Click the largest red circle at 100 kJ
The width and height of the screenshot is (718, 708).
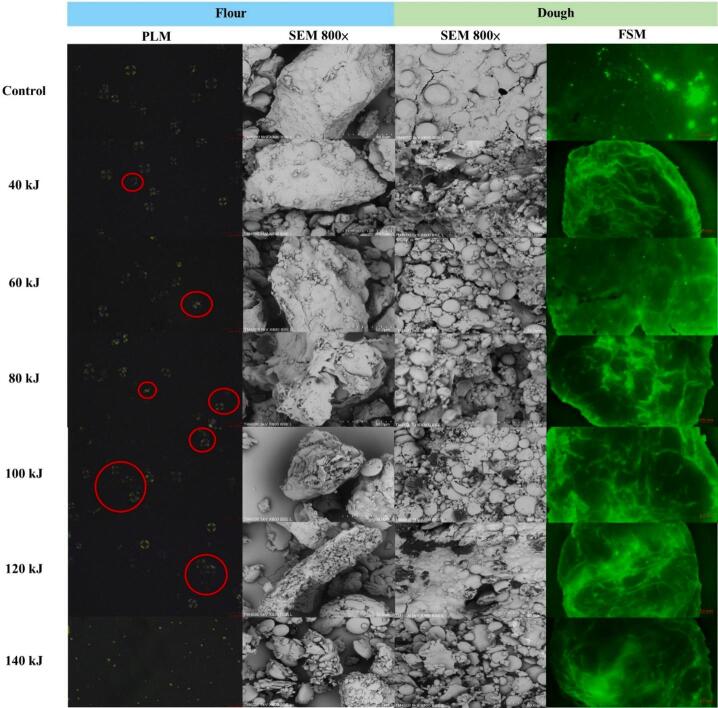(x=120, y=487)
